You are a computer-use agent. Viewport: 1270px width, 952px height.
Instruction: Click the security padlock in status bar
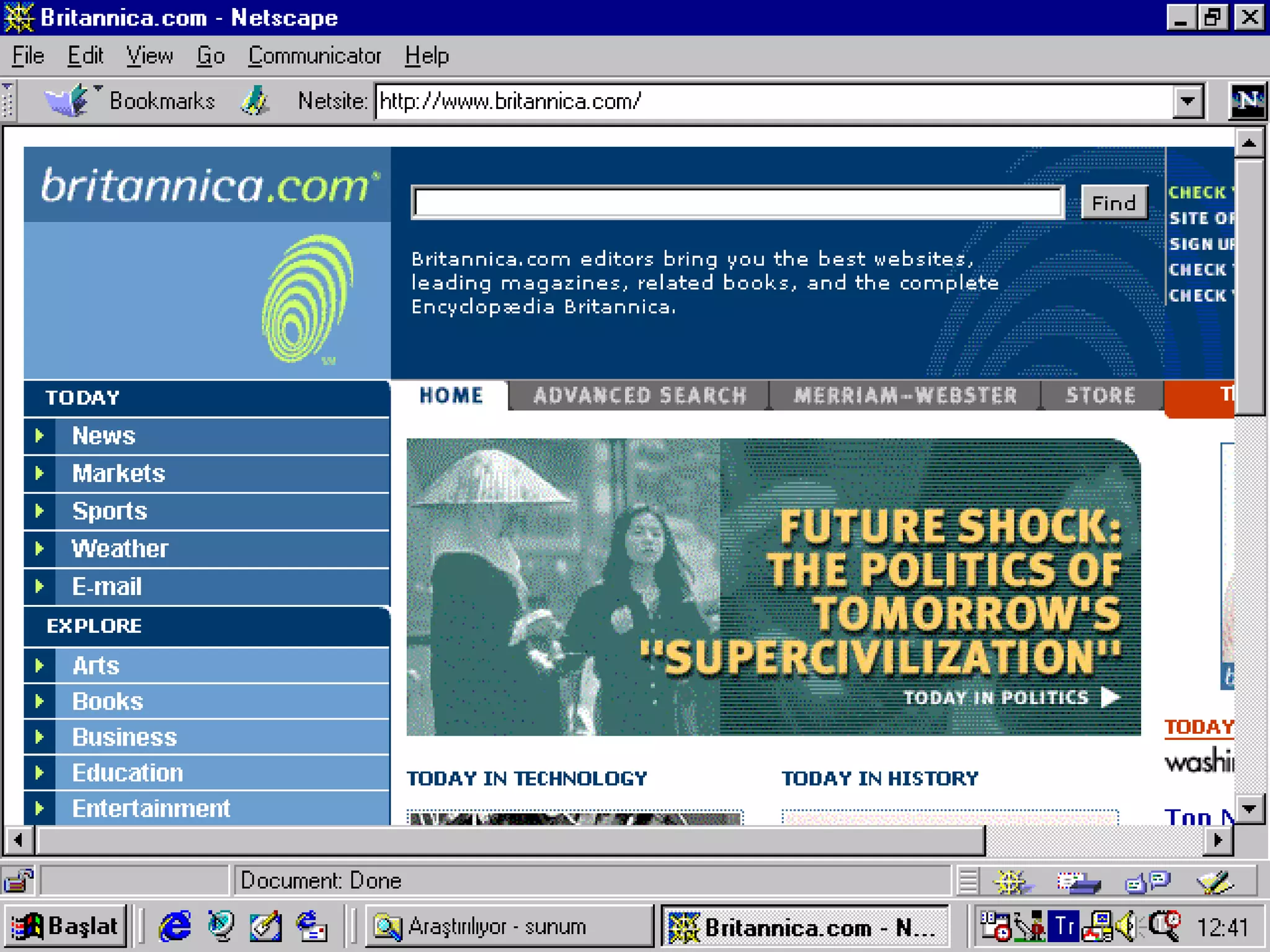(19, 880)
